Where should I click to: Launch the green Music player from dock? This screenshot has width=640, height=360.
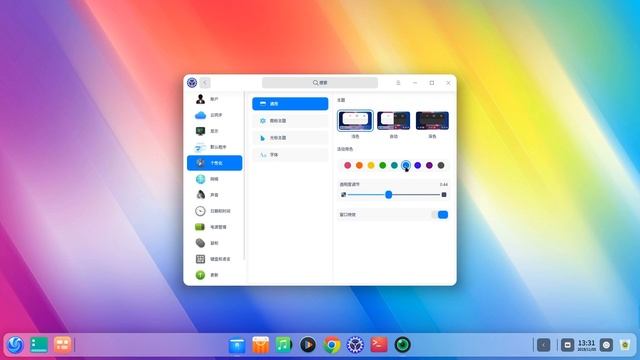[284, 345]
